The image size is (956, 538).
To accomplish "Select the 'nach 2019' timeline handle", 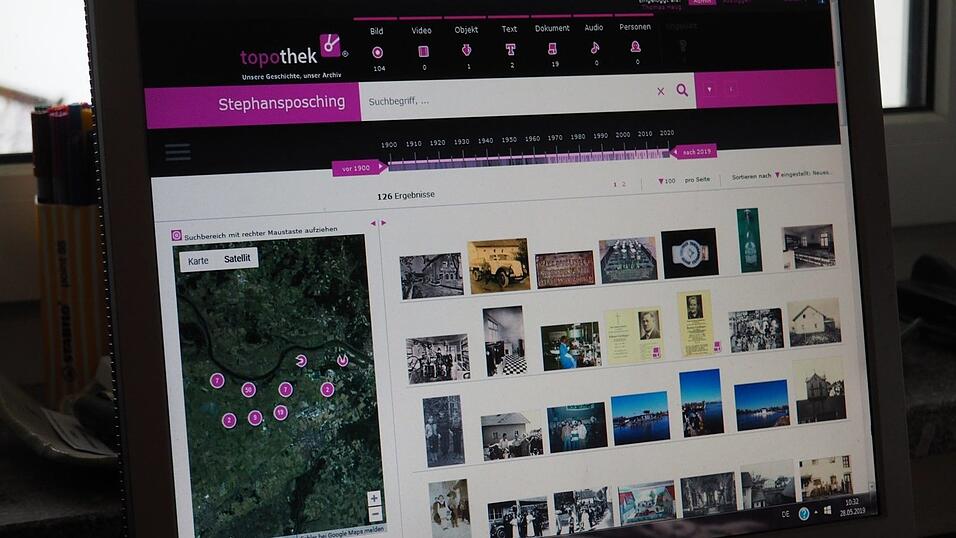I will coord(694,151).
